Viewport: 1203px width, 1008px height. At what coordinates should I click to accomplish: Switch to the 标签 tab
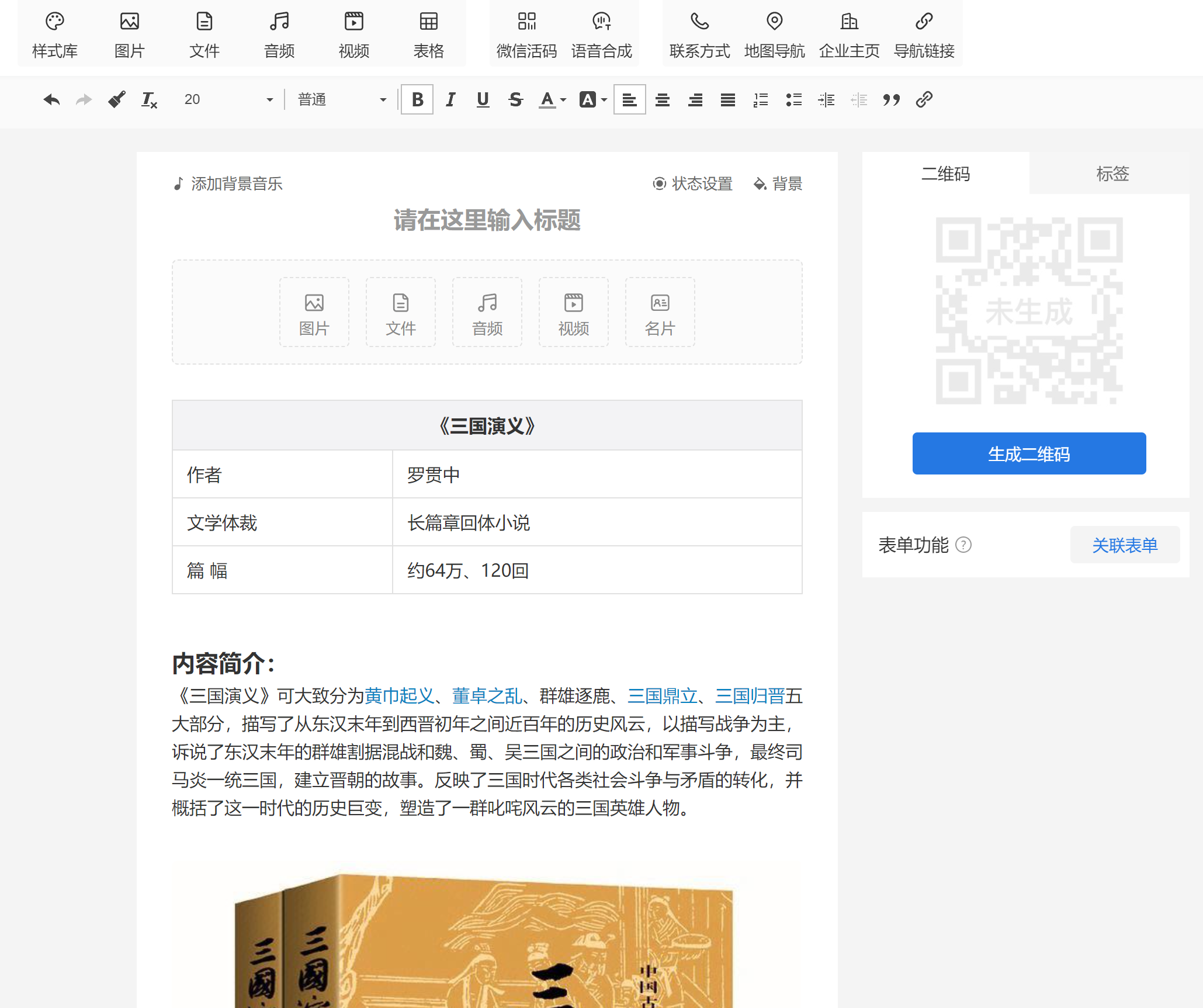(1112, 174)
